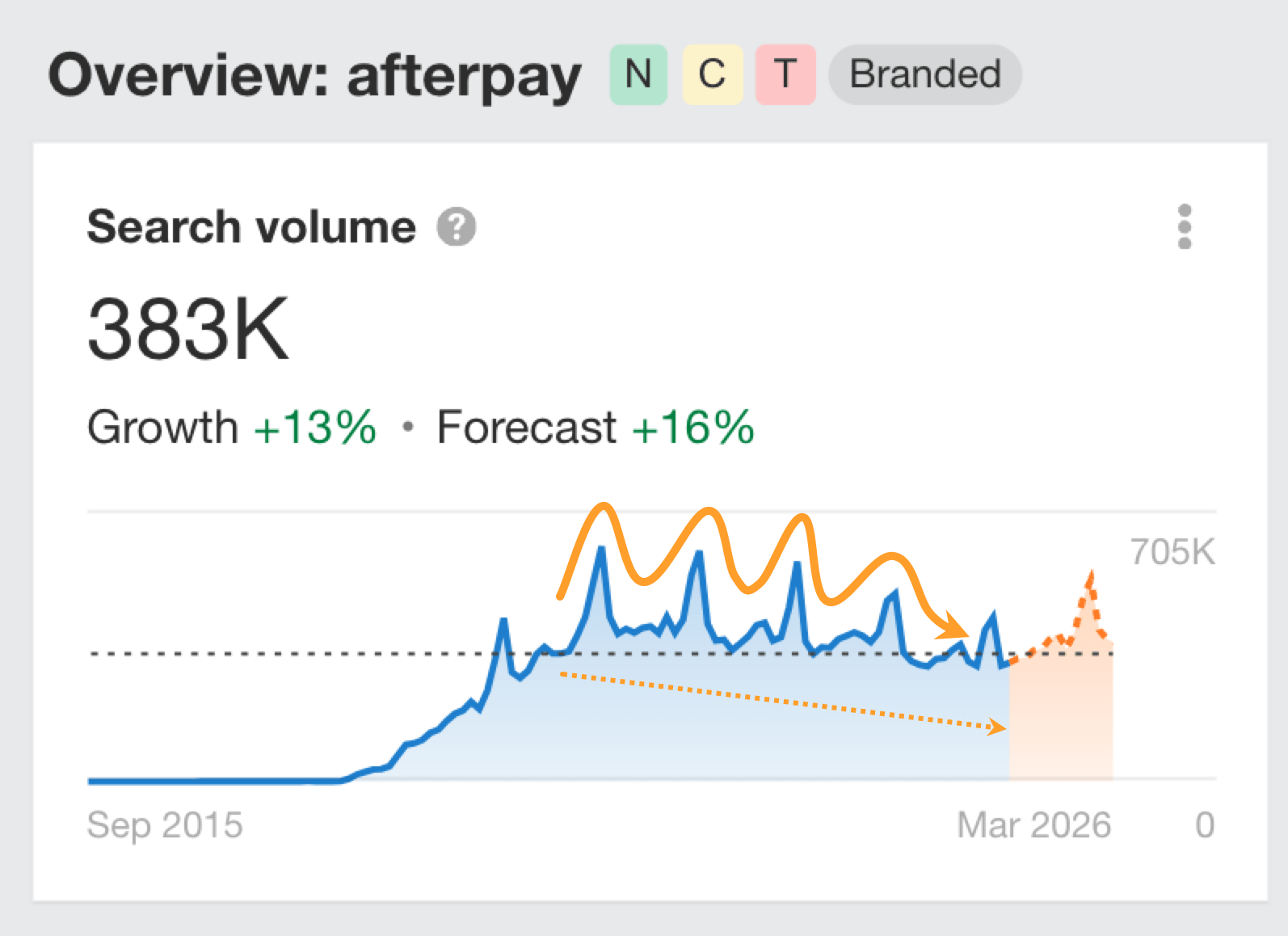Select the yellow C commercial intent icon

711,76
